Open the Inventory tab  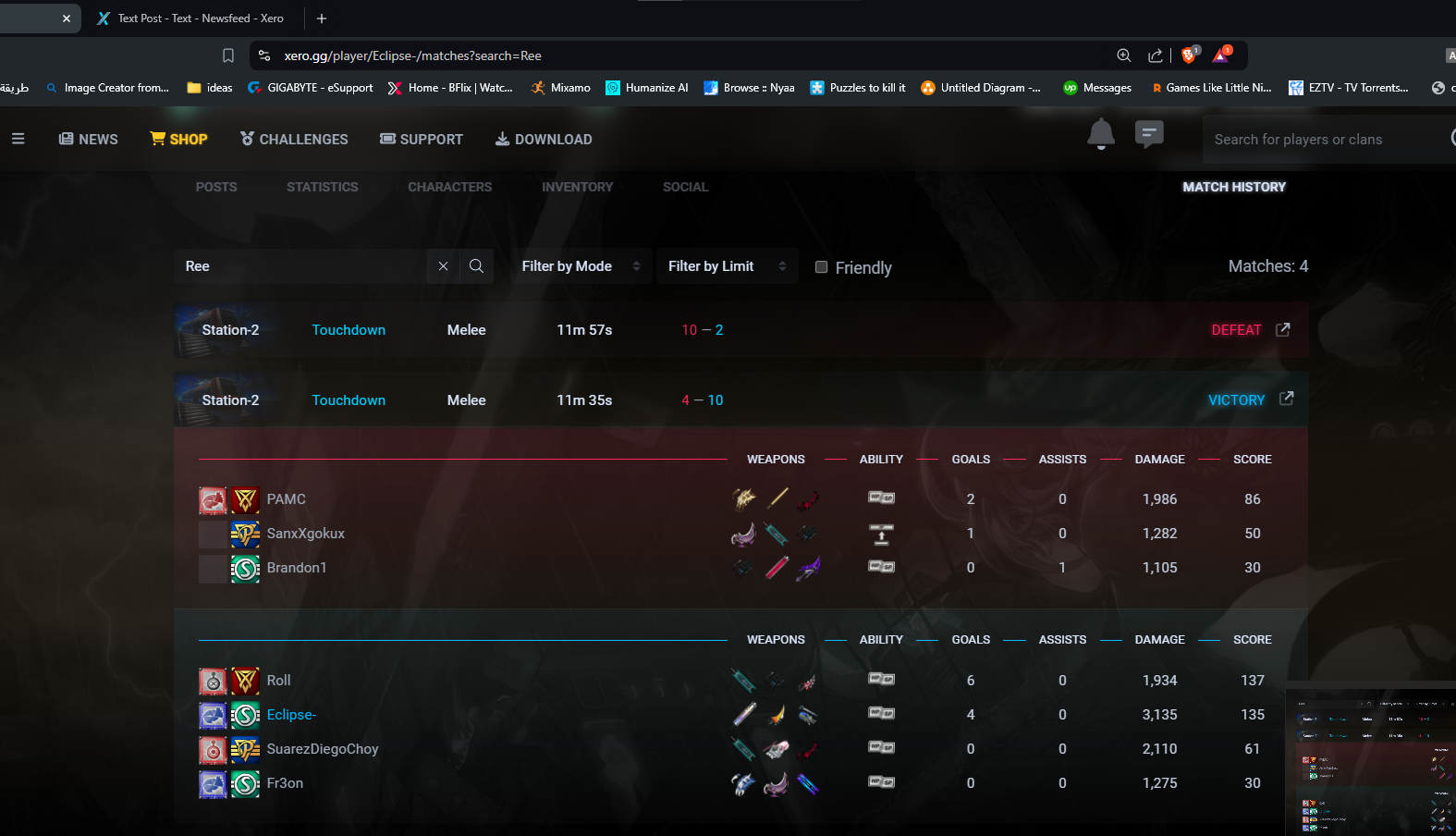pyautogui.click(x=577, y=187)
